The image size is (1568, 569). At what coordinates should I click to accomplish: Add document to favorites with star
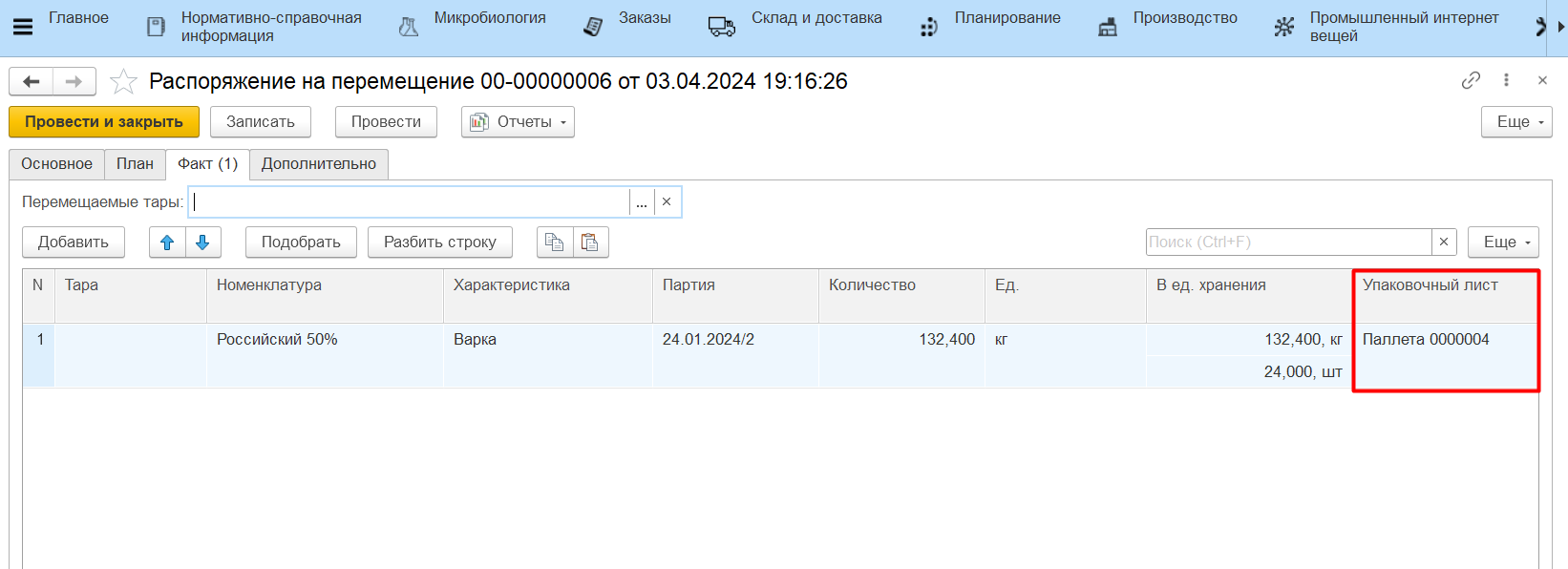point(123,82)
